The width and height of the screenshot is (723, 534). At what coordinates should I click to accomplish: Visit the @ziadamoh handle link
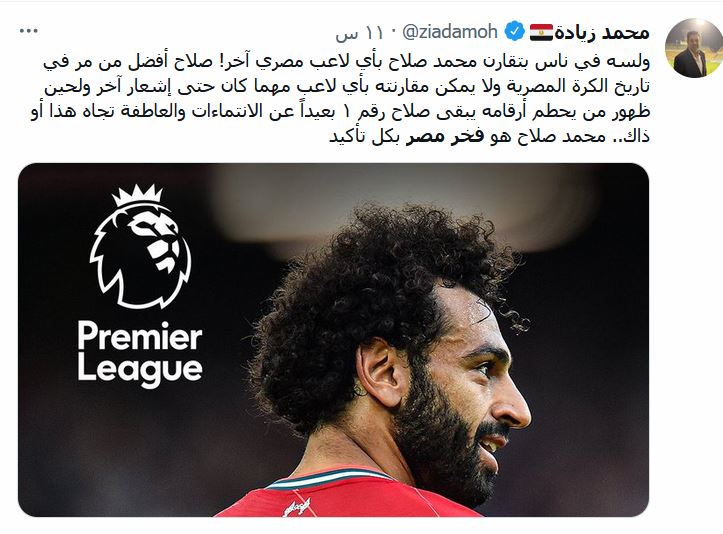click(x=450, y=32)
